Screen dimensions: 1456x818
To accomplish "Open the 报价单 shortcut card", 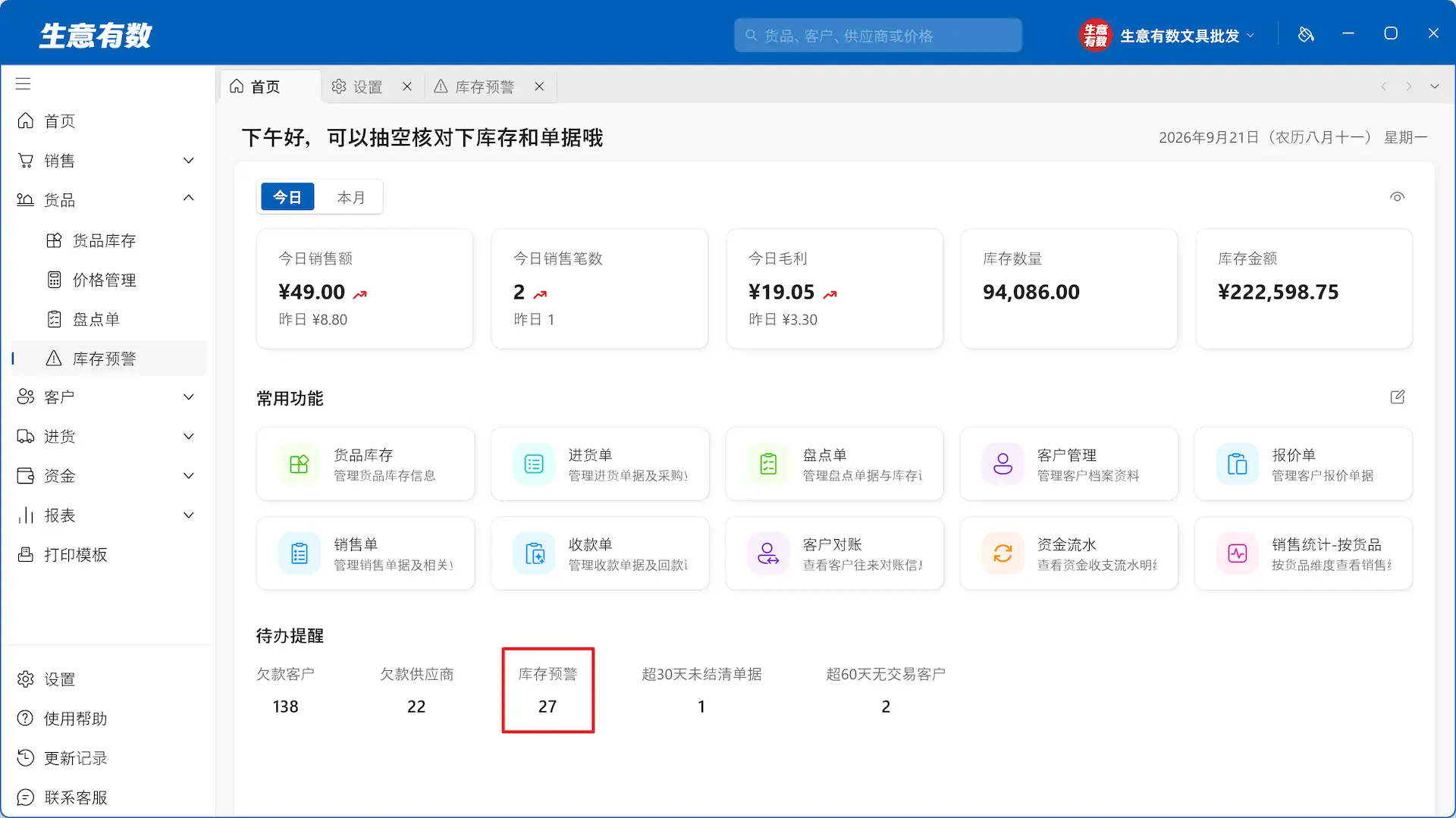I will point(1303,464).
